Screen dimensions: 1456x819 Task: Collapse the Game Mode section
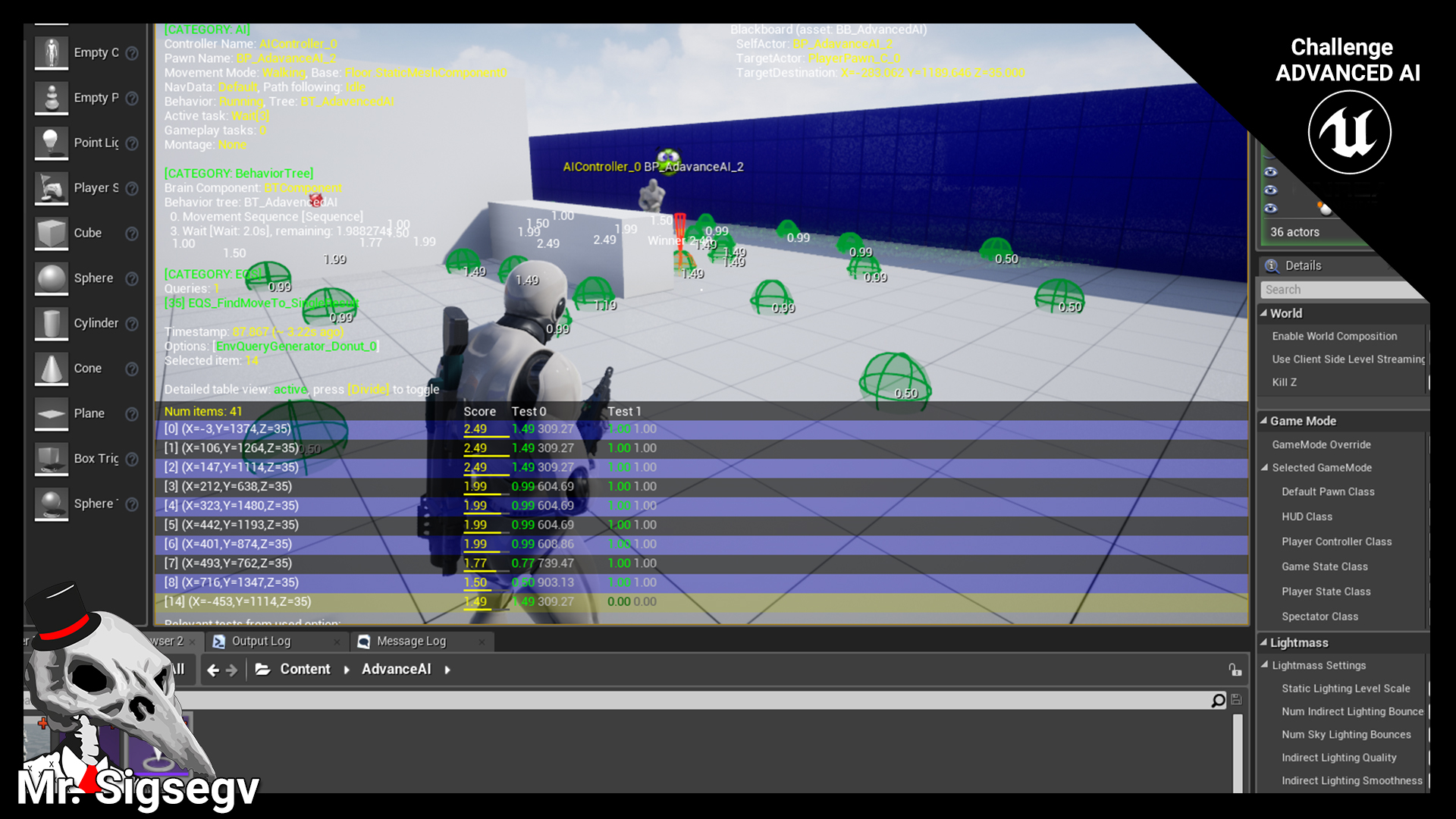[1263, 421]
